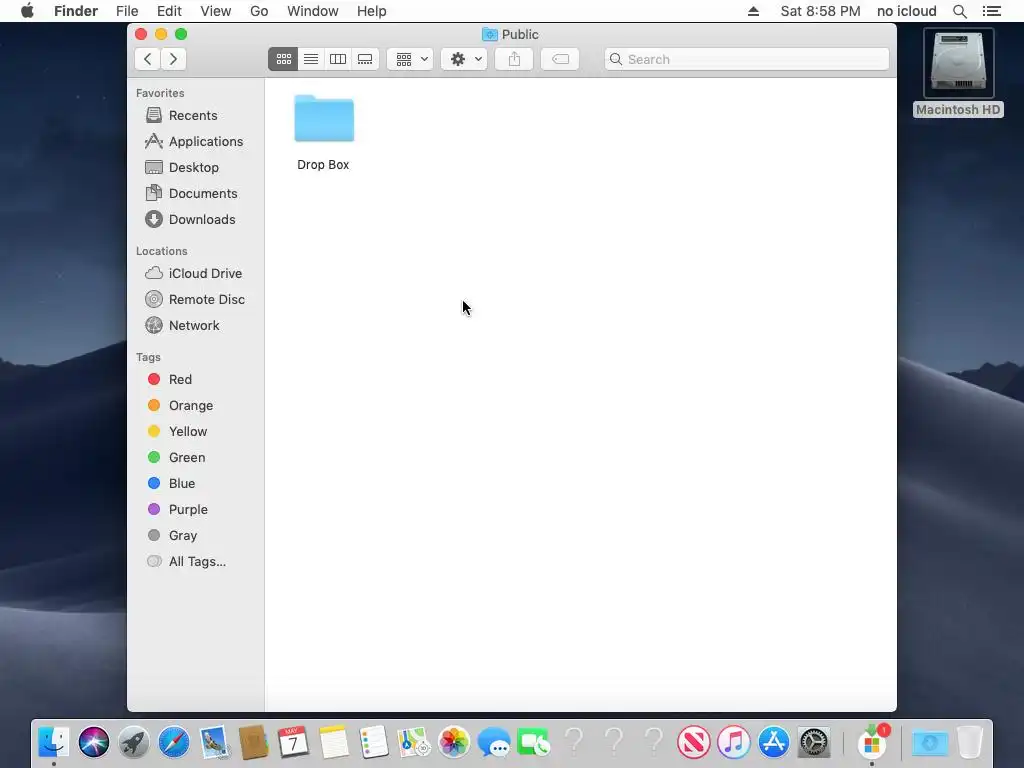
Task: Click the Finder icon in the Dock
Action: click(54, 743)
